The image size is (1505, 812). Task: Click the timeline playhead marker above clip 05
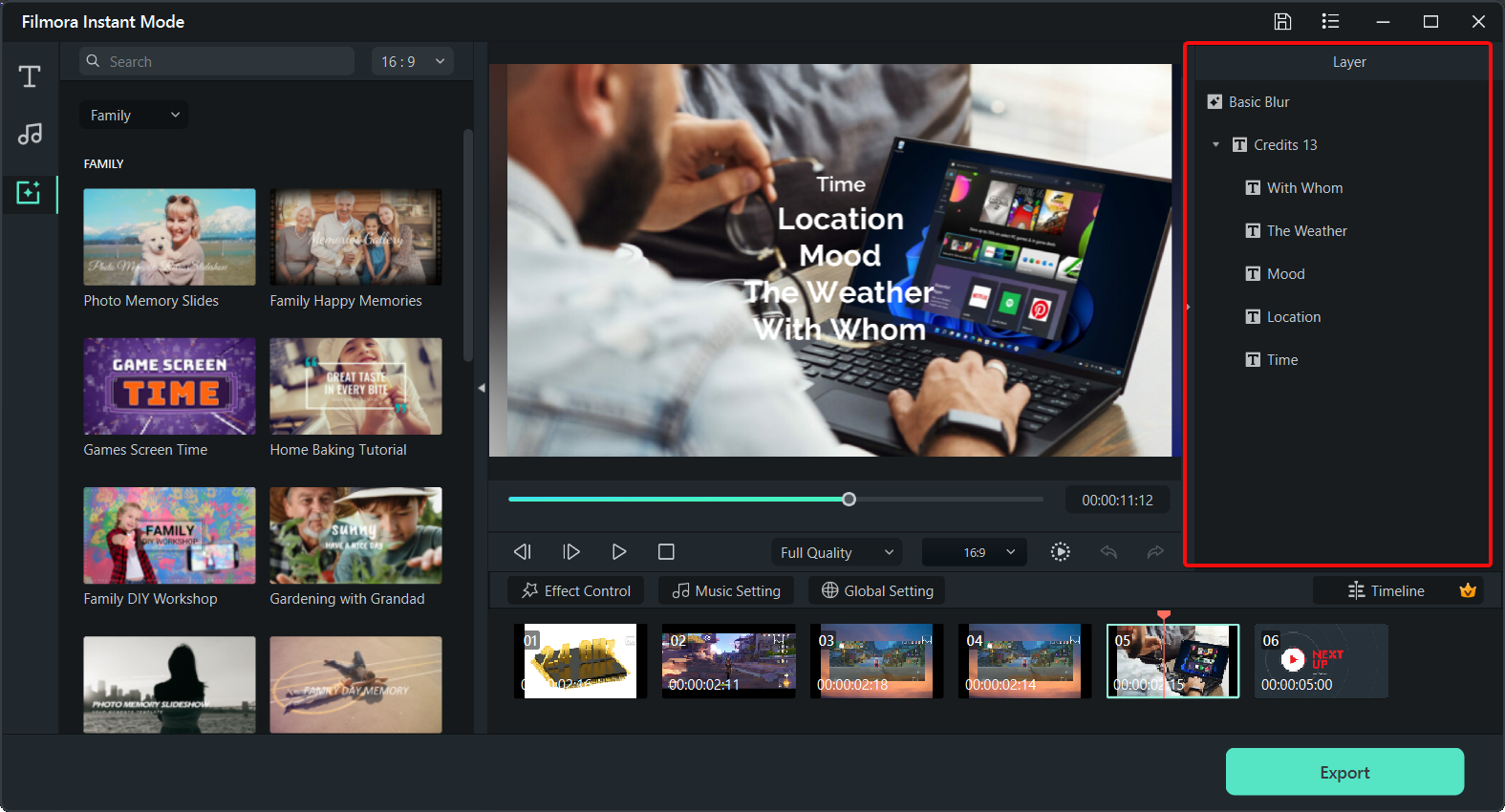tap(1163, 615)
